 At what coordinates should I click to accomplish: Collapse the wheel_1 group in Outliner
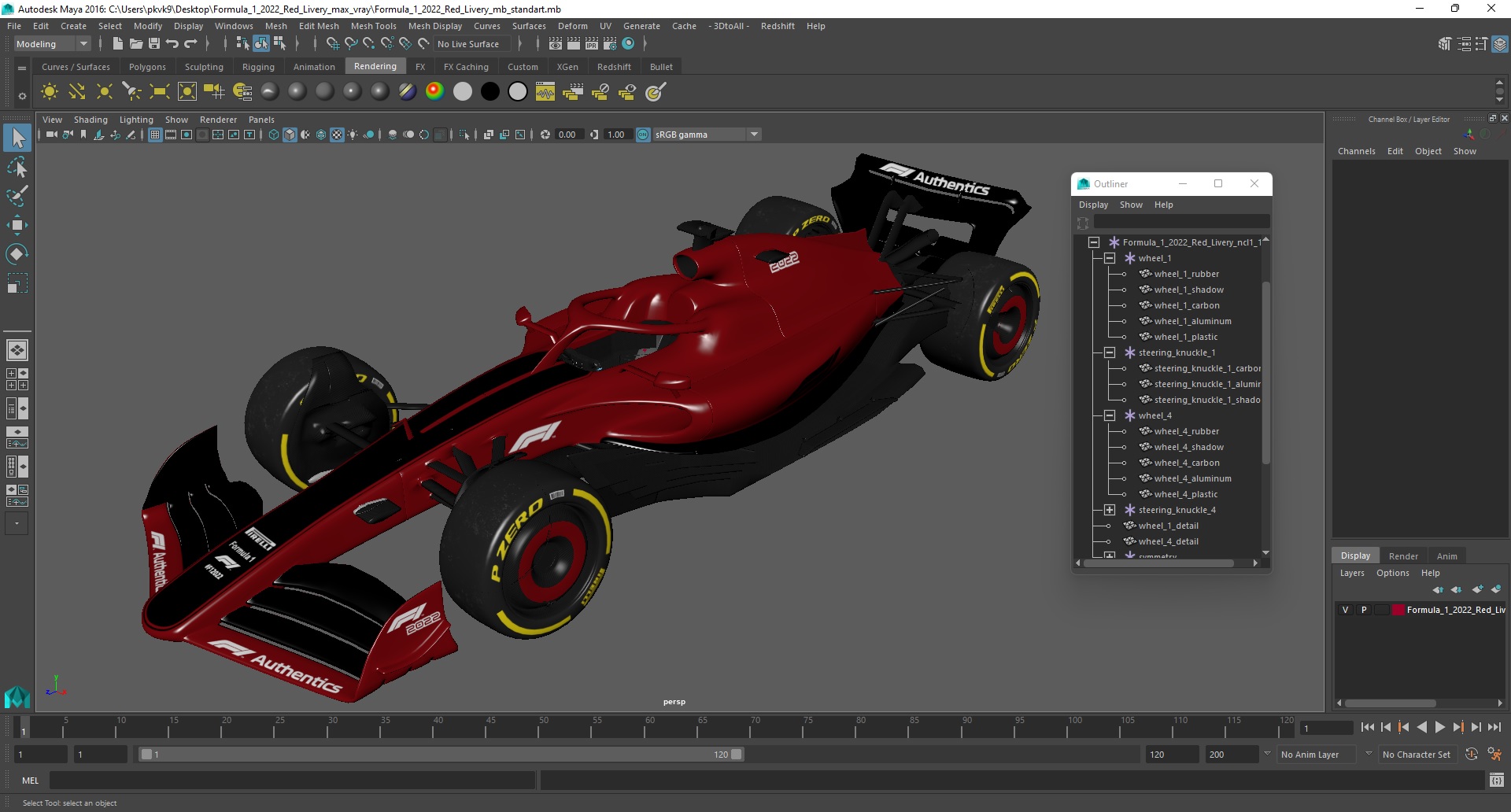[1110, 258]
